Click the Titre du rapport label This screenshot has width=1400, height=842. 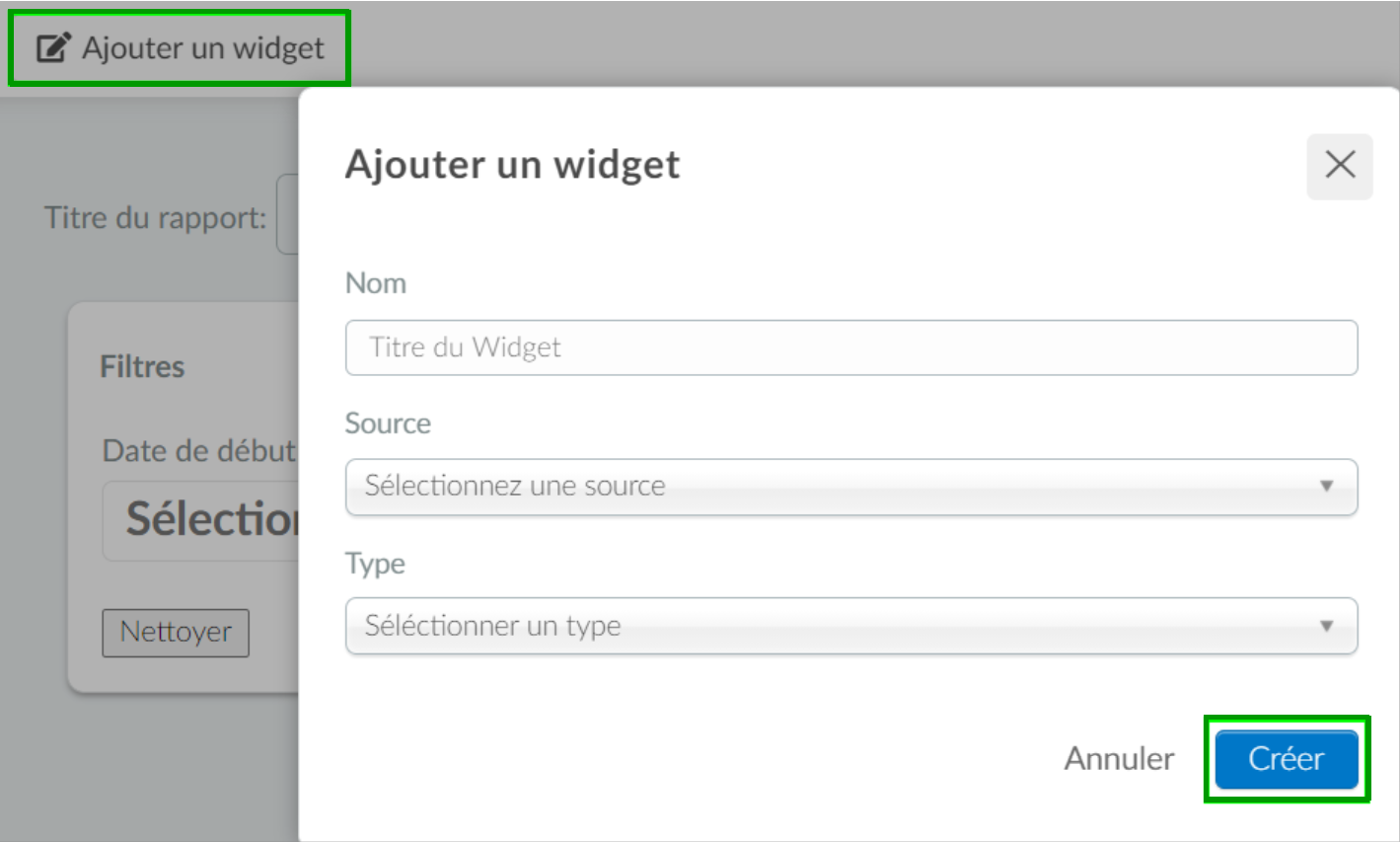click(x=156, y=217)
